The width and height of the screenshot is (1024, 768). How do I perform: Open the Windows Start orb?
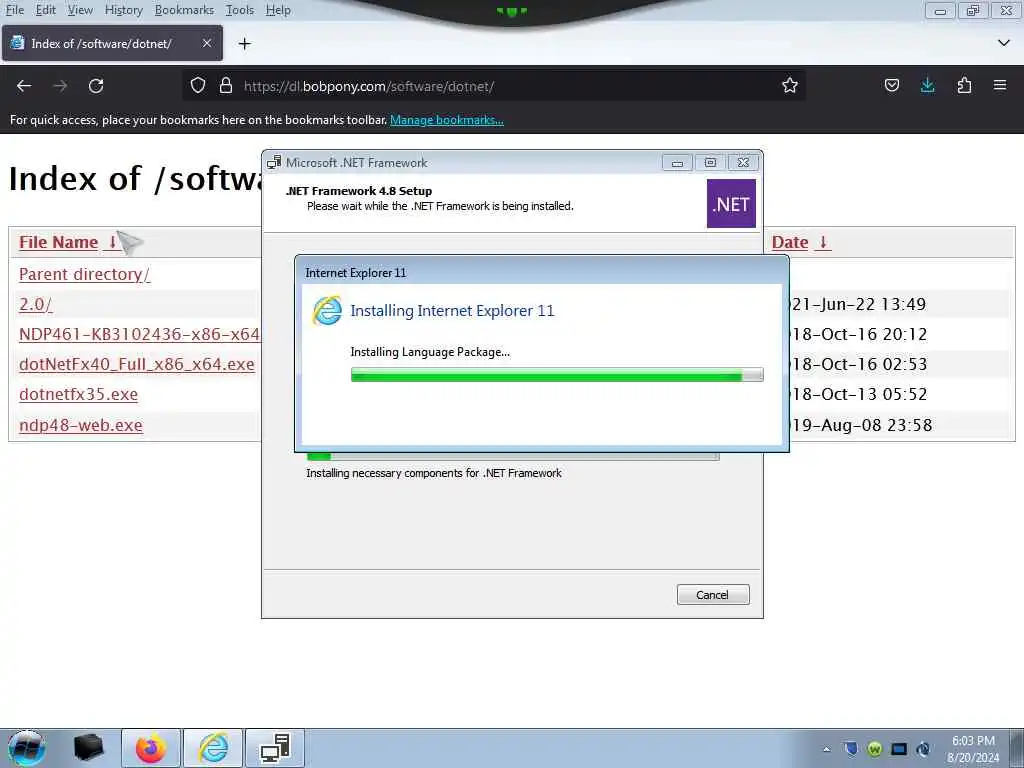(27, 748)
